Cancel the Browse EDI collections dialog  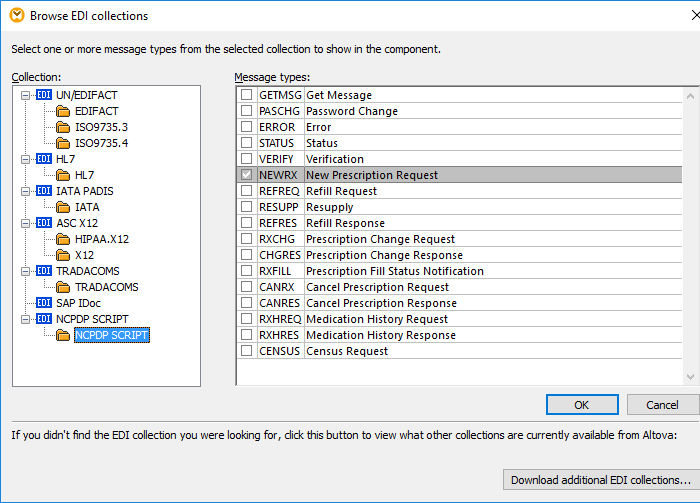(x=662, y=405)
